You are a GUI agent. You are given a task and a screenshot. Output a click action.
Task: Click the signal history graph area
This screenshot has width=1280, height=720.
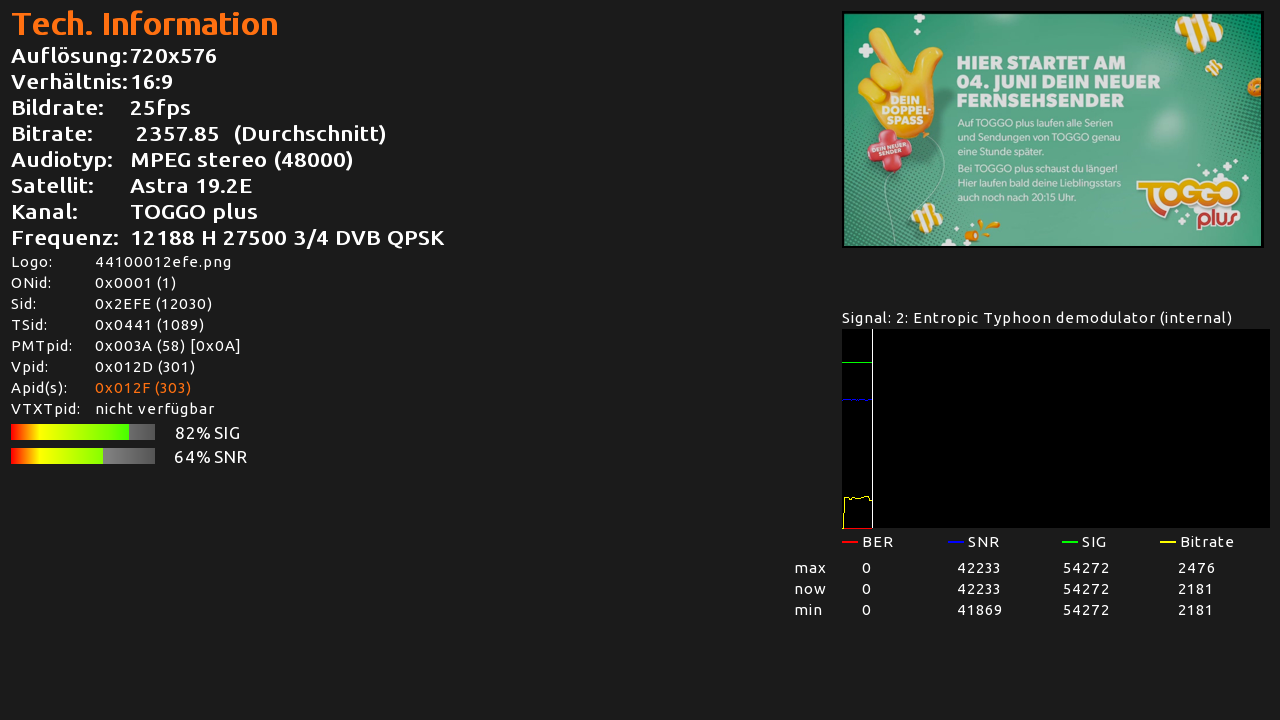(1056, 428)
